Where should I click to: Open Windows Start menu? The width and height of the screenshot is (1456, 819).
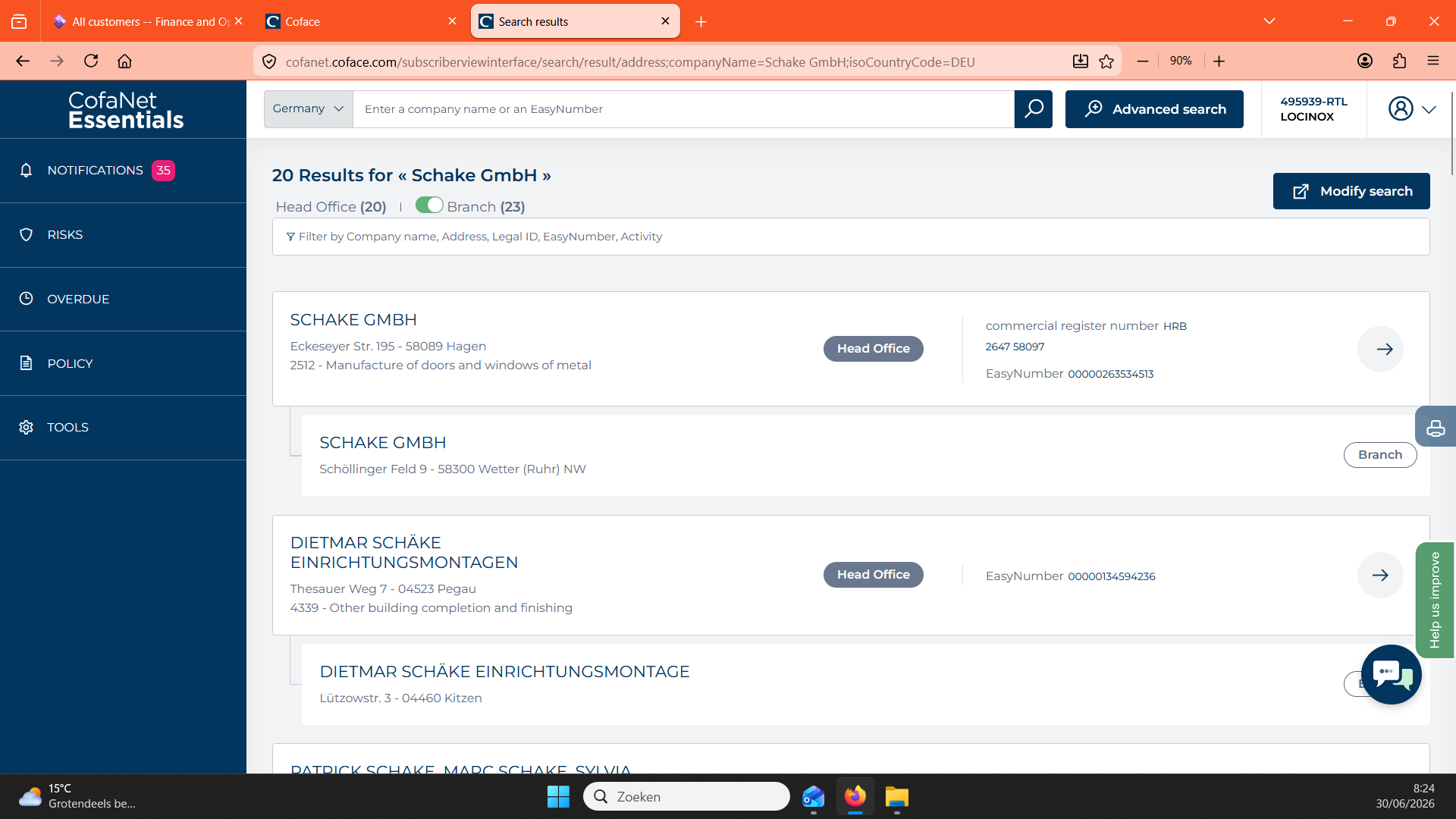pos(558,796)
